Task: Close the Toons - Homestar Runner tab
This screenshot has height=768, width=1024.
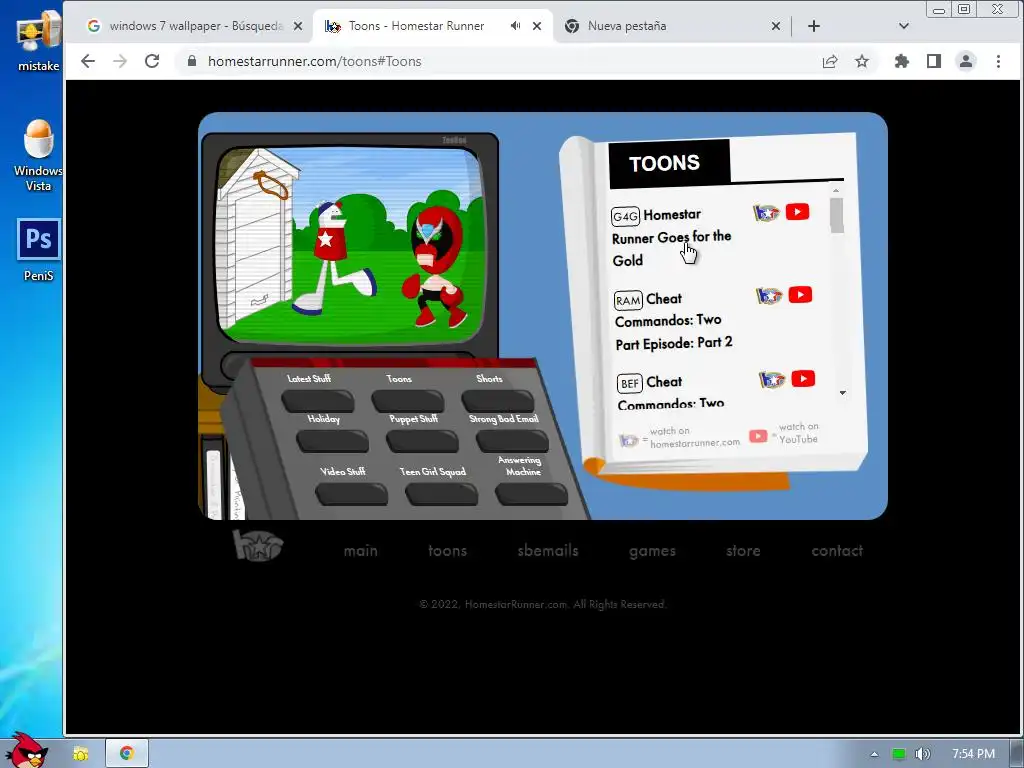Action: pos(537,26)
